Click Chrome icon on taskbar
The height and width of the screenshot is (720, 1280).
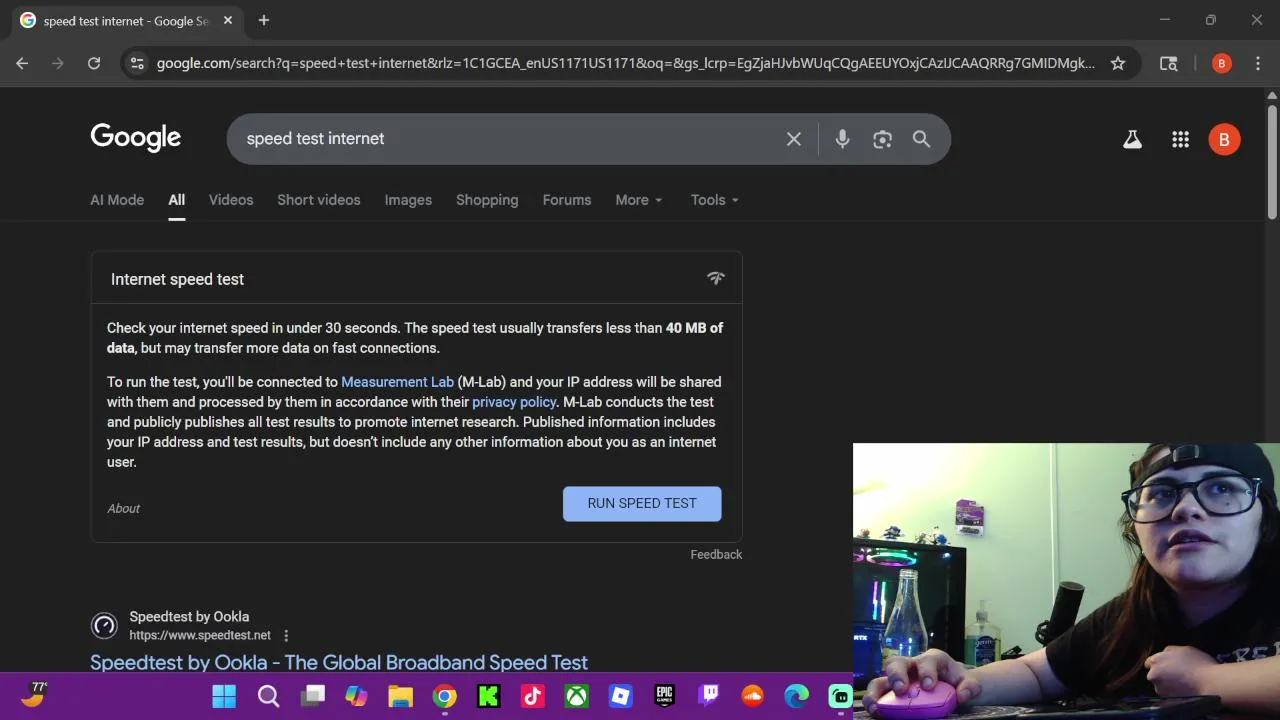point(444,696)
